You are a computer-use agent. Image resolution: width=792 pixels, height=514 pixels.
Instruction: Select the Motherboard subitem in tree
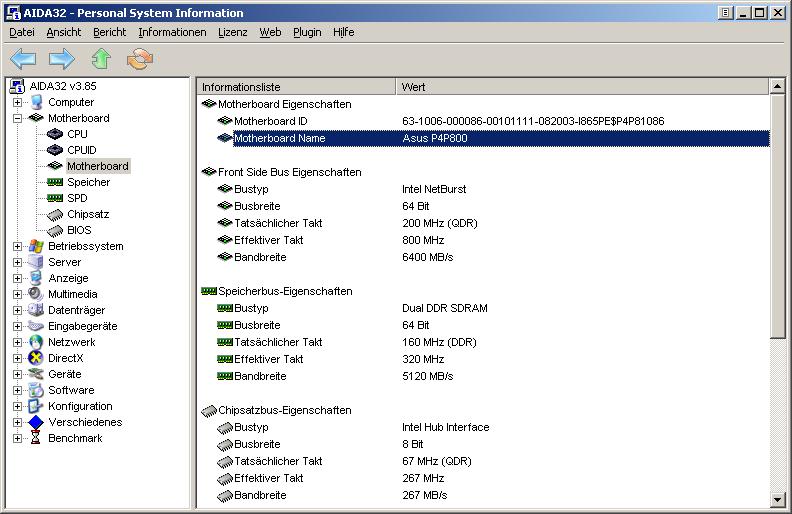pyautogui.click(x=98, y=166)
